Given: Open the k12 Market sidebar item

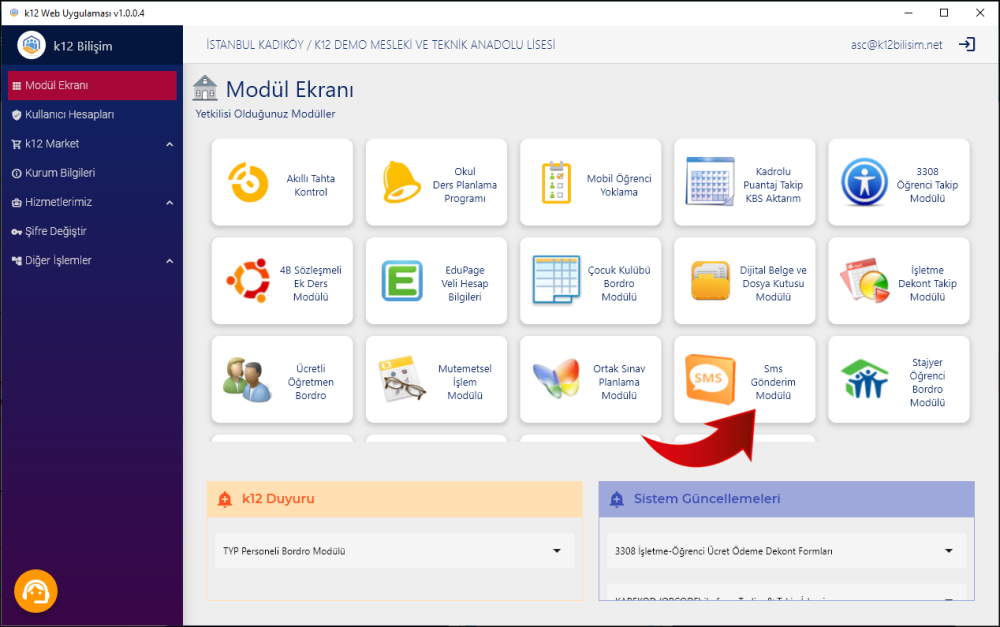Looking at the screenshot, I should point(92,144).
